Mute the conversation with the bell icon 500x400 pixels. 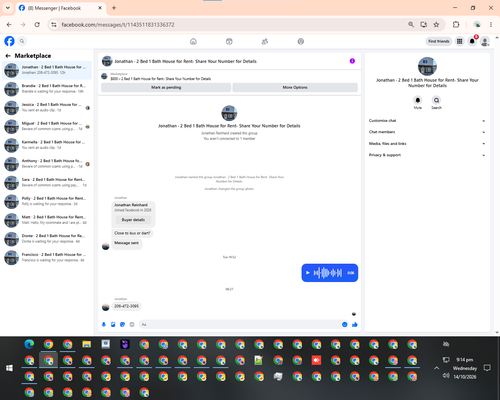[418, 100]
